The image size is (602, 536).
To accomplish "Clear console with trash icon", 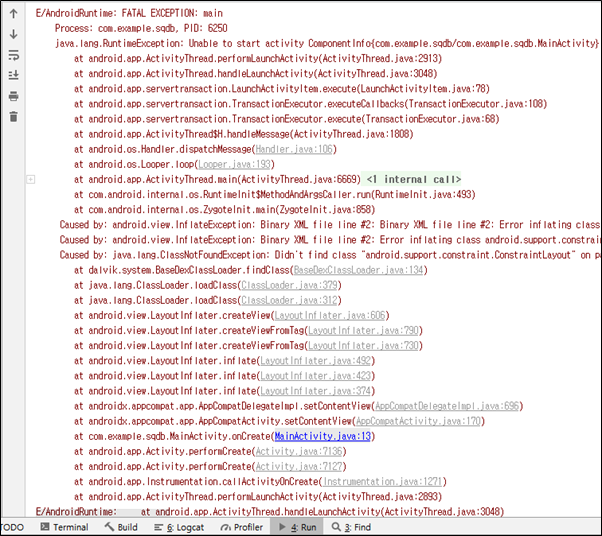I will tap(13, 116).
